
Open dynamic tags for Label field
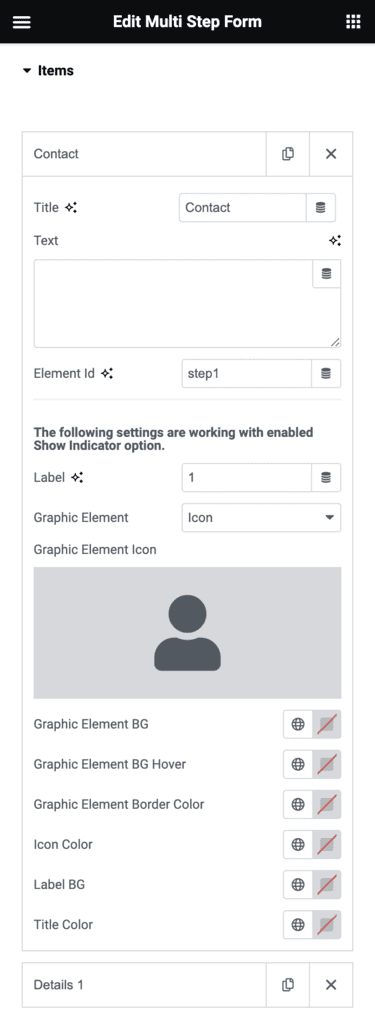pyautogui.click(x=326, y=478)
